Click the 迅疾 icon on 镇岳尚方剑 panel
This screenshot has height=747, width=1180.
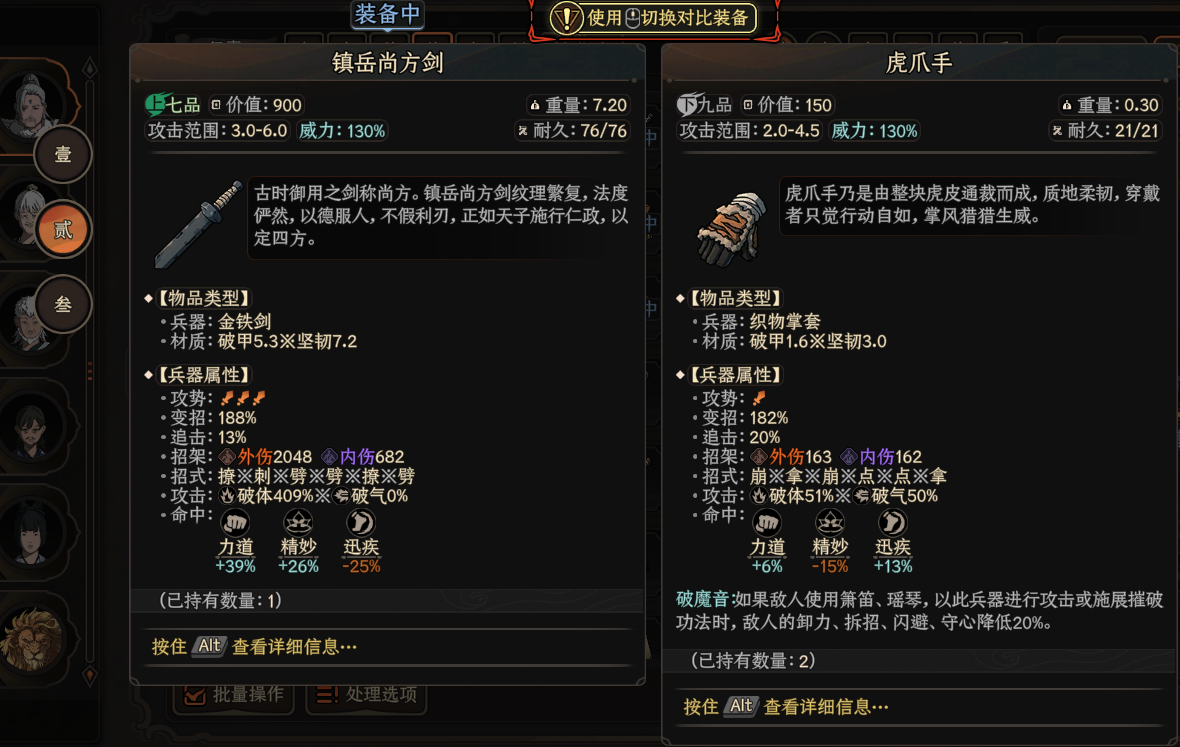(x=360, y=522)
